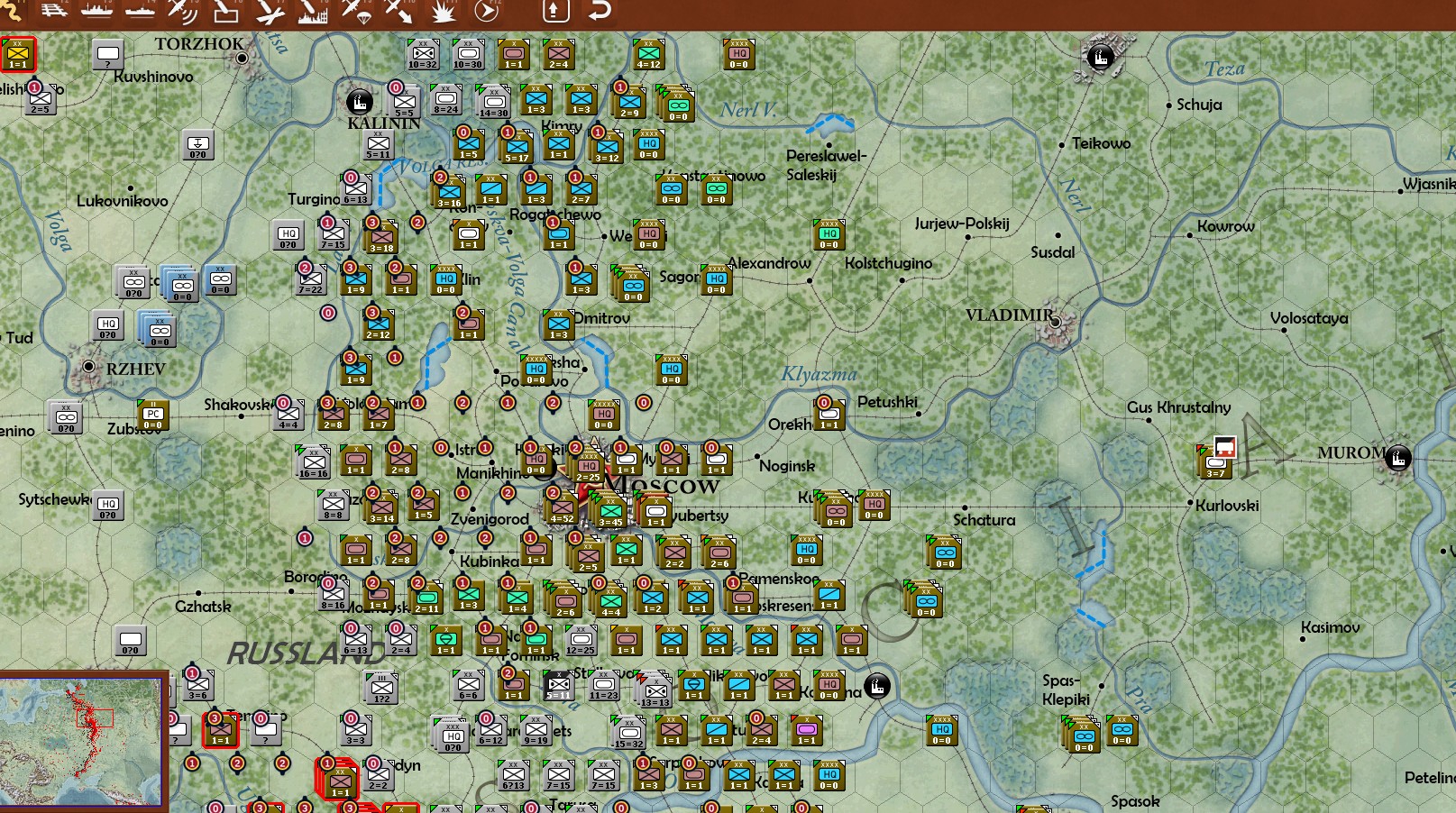This screenshot has width=1456, height=813.
Task: Select the unit counter labeled -15=32
Action: pos(628,735)
